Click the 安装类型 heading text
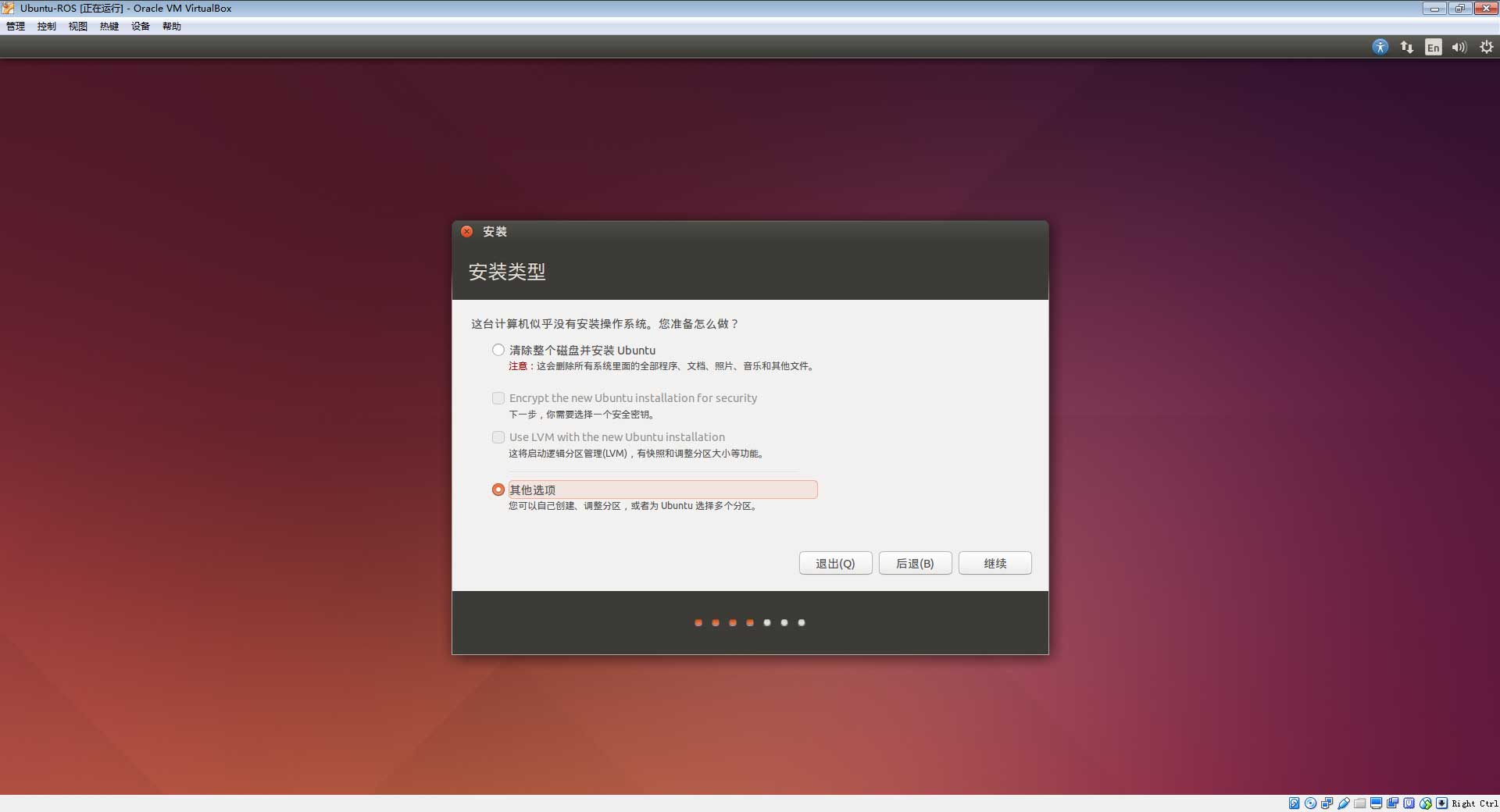This screenshot has width=1500, height=812. point(507,272)
